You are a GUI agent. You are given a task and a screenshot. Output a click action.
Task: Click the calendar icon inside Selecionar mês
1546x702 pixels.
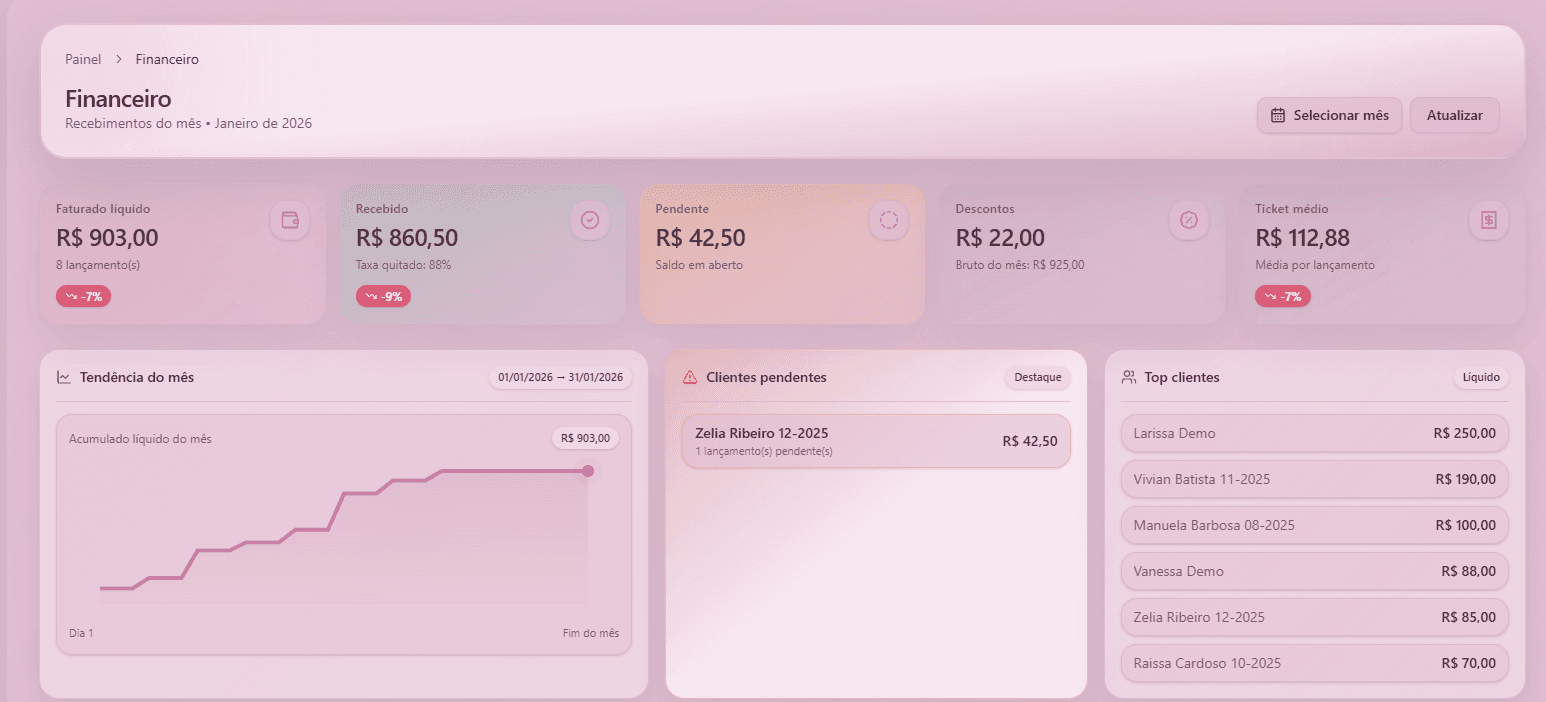point(1277,115)
